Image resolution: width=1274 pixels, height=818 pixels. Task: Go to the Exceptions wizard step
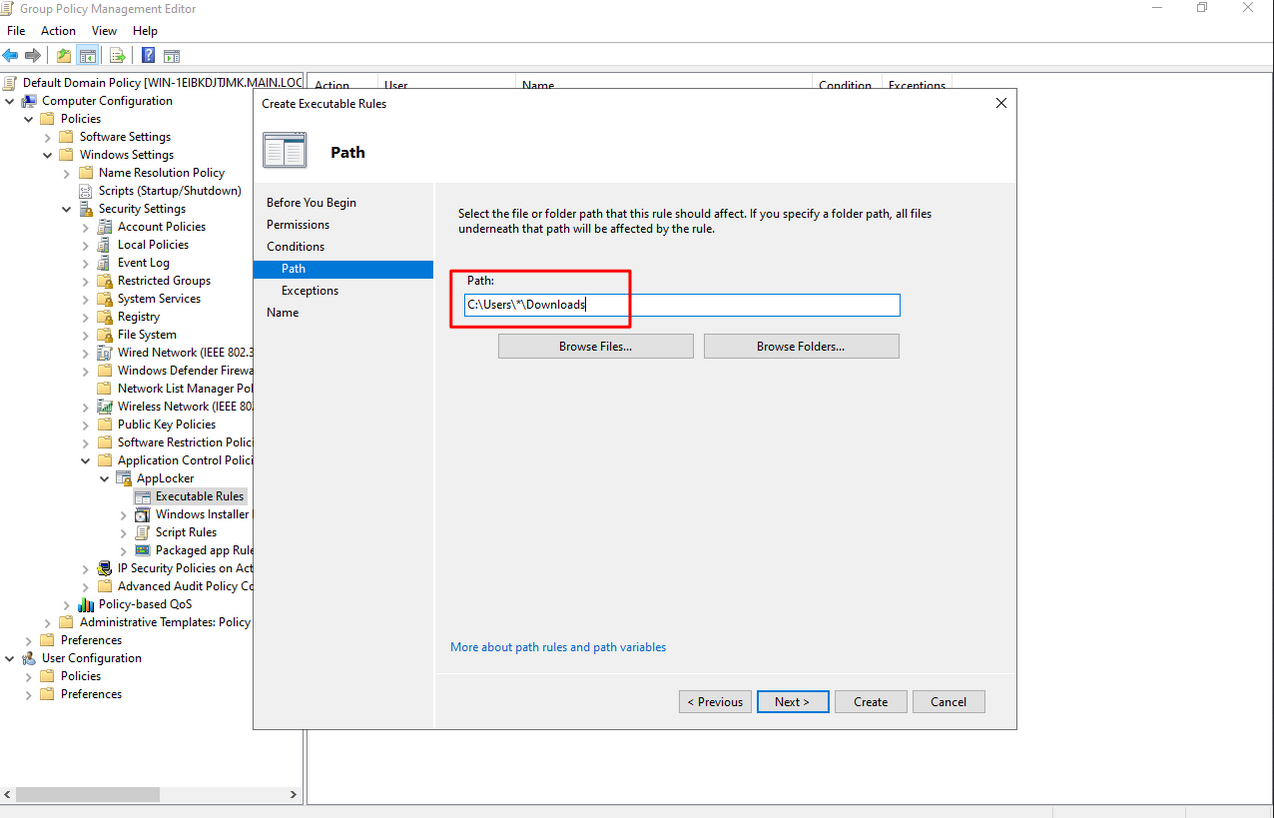click(x=310, y=291)
